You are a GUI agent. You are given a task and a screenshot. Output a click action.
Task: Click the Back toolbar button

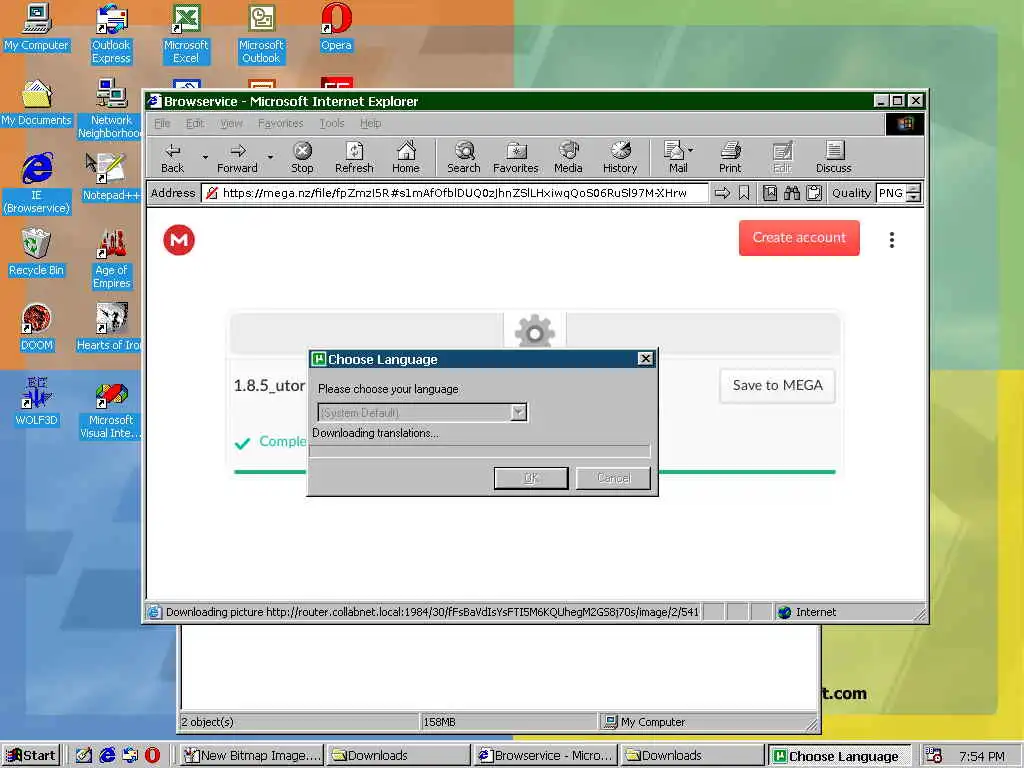tap(172, 157)
